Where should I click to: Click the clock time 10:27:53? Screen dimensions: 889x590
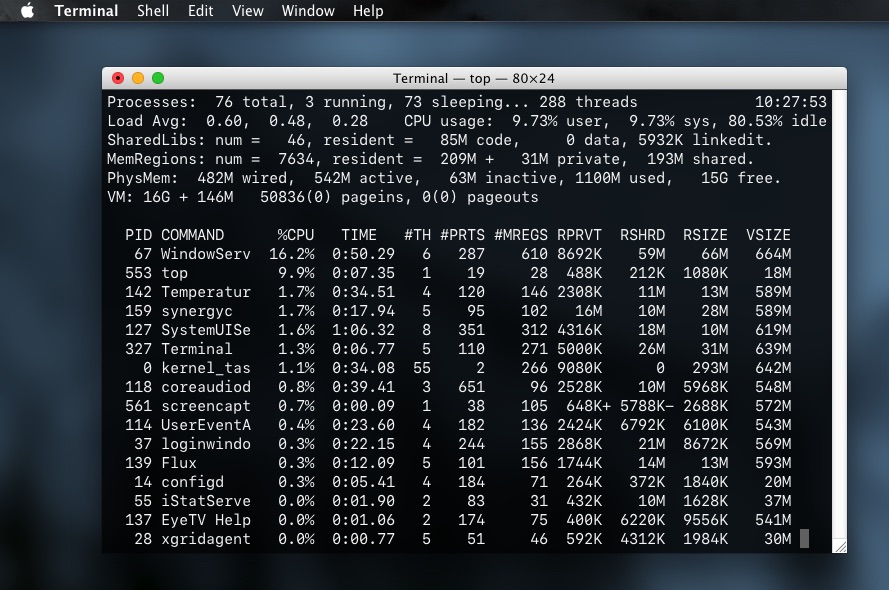pos(790,102)
